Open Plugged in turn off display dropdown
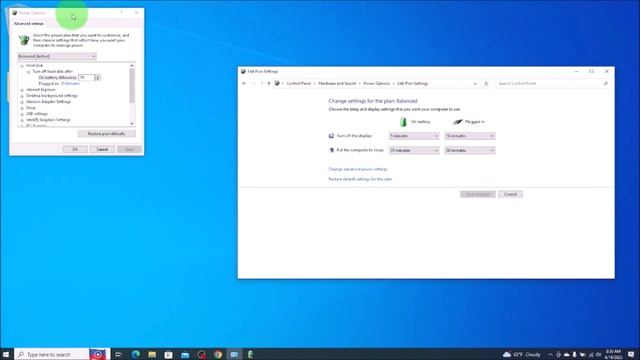 point(470,136)
